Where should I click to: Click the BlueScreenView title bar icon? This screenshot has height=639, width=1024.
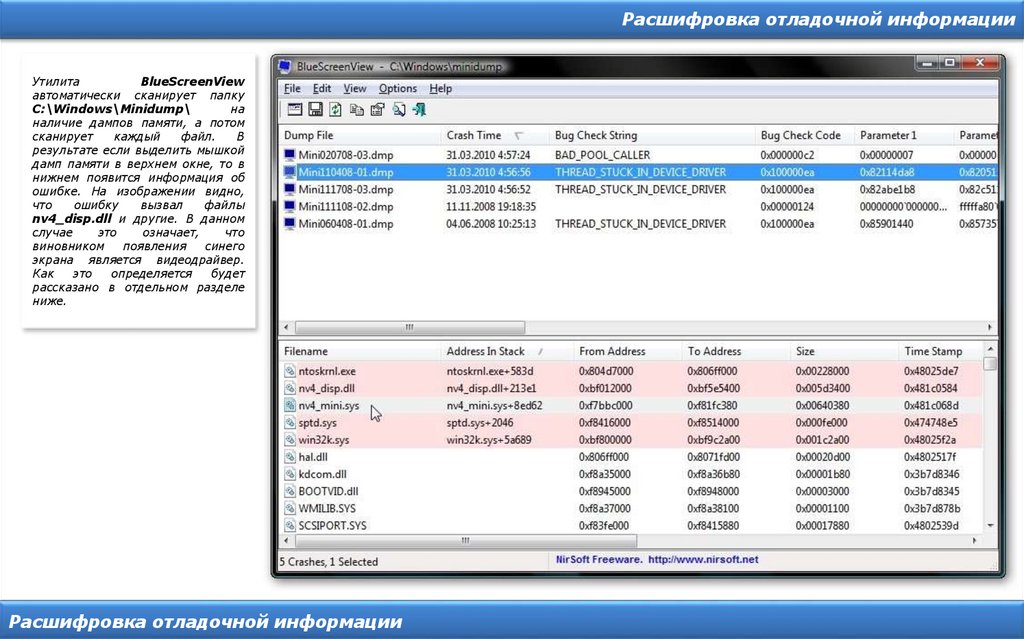point(285,67)
